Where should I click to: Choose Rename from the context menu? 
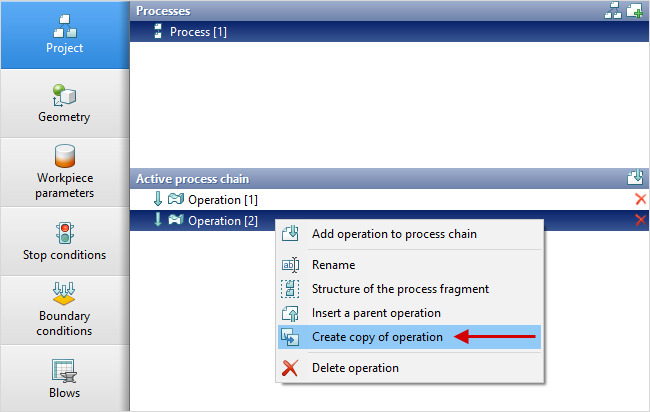click(333, 265)
